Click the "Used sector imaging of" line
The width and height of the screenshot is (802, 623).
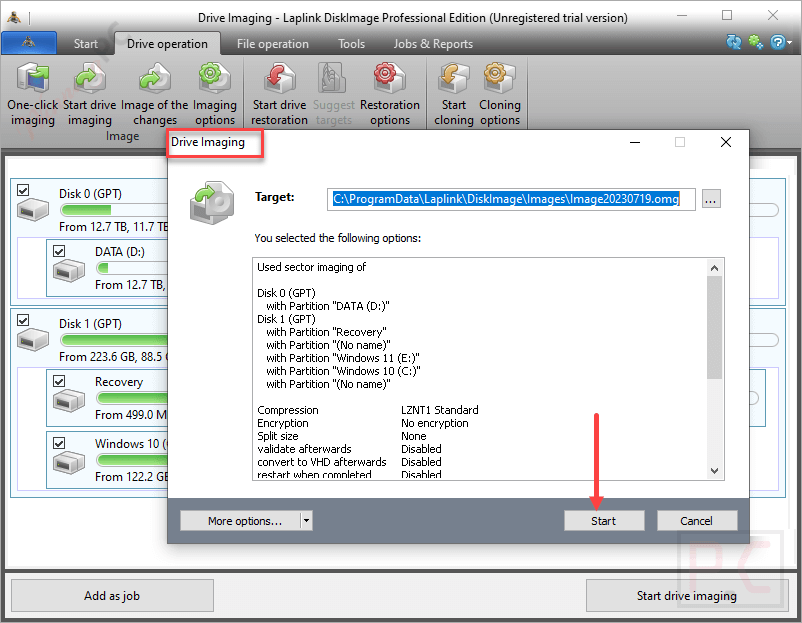tap(311, 267)
